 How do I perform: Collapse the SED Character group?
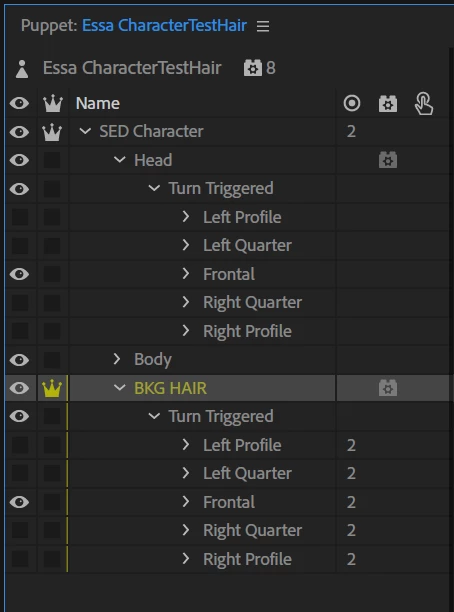(85, 131)
